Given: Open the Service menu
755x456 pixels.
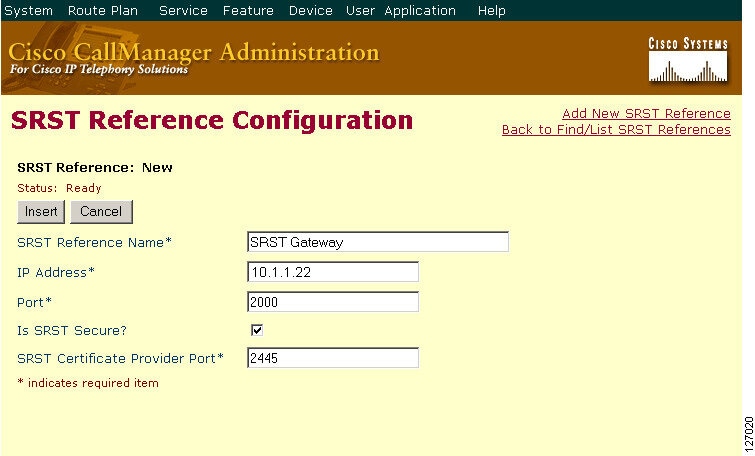Looking at the screenshot, I should point(183,10).
